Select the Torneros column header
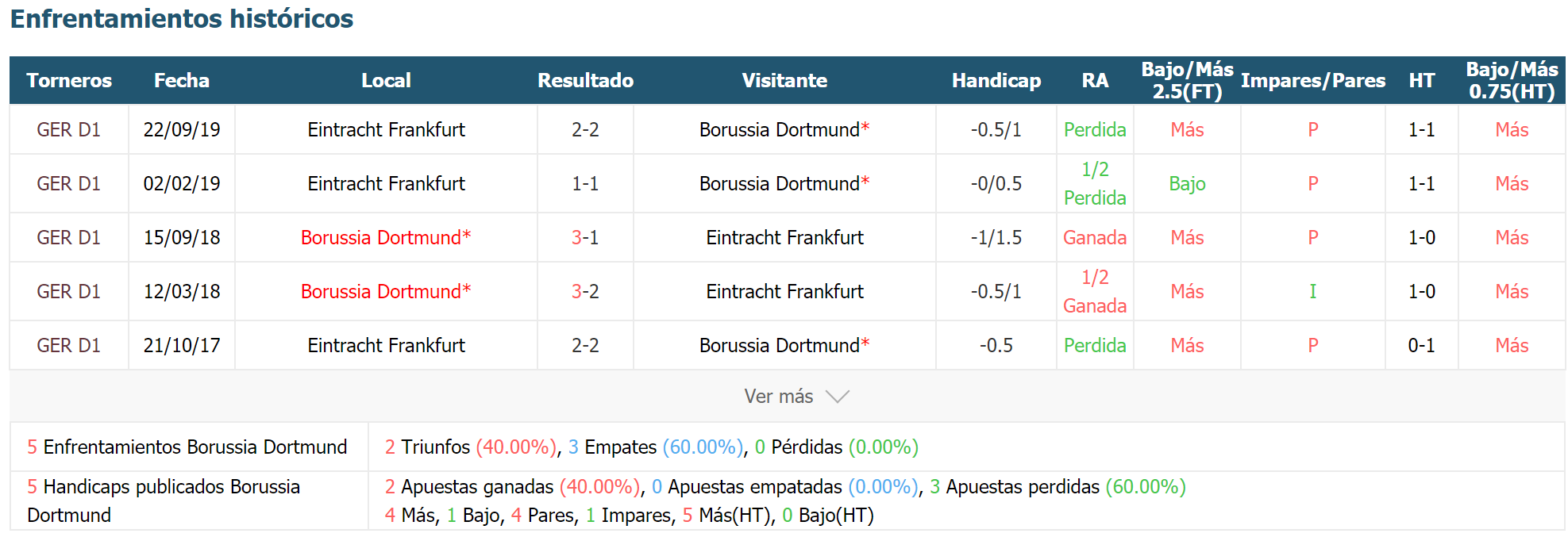Screen dimensions: 1568x537 pyautogui.click(x=69, y=80)
